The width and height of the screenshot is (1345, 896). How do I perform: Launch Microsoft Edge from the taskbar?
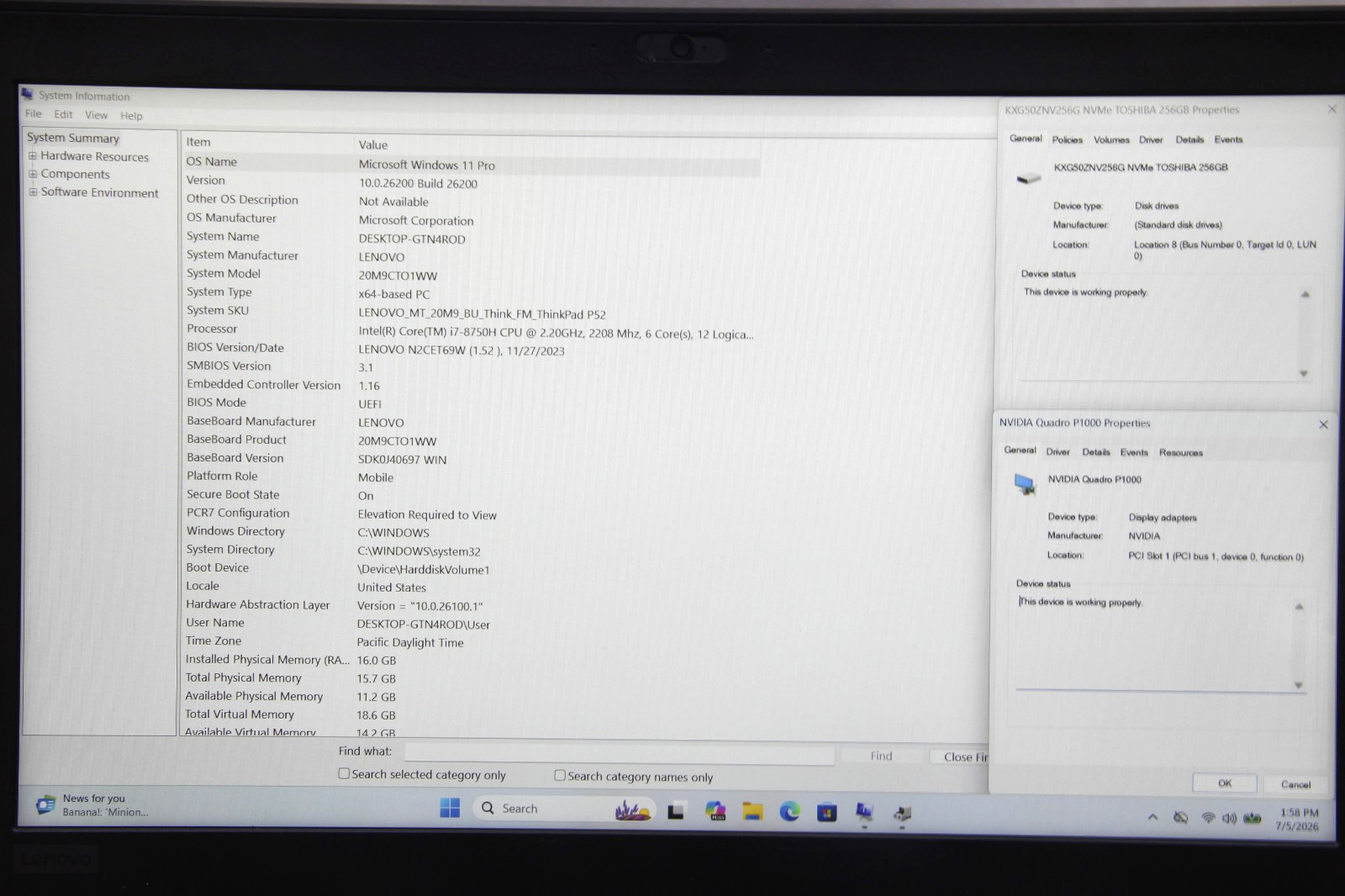click(x=789, y=811)
